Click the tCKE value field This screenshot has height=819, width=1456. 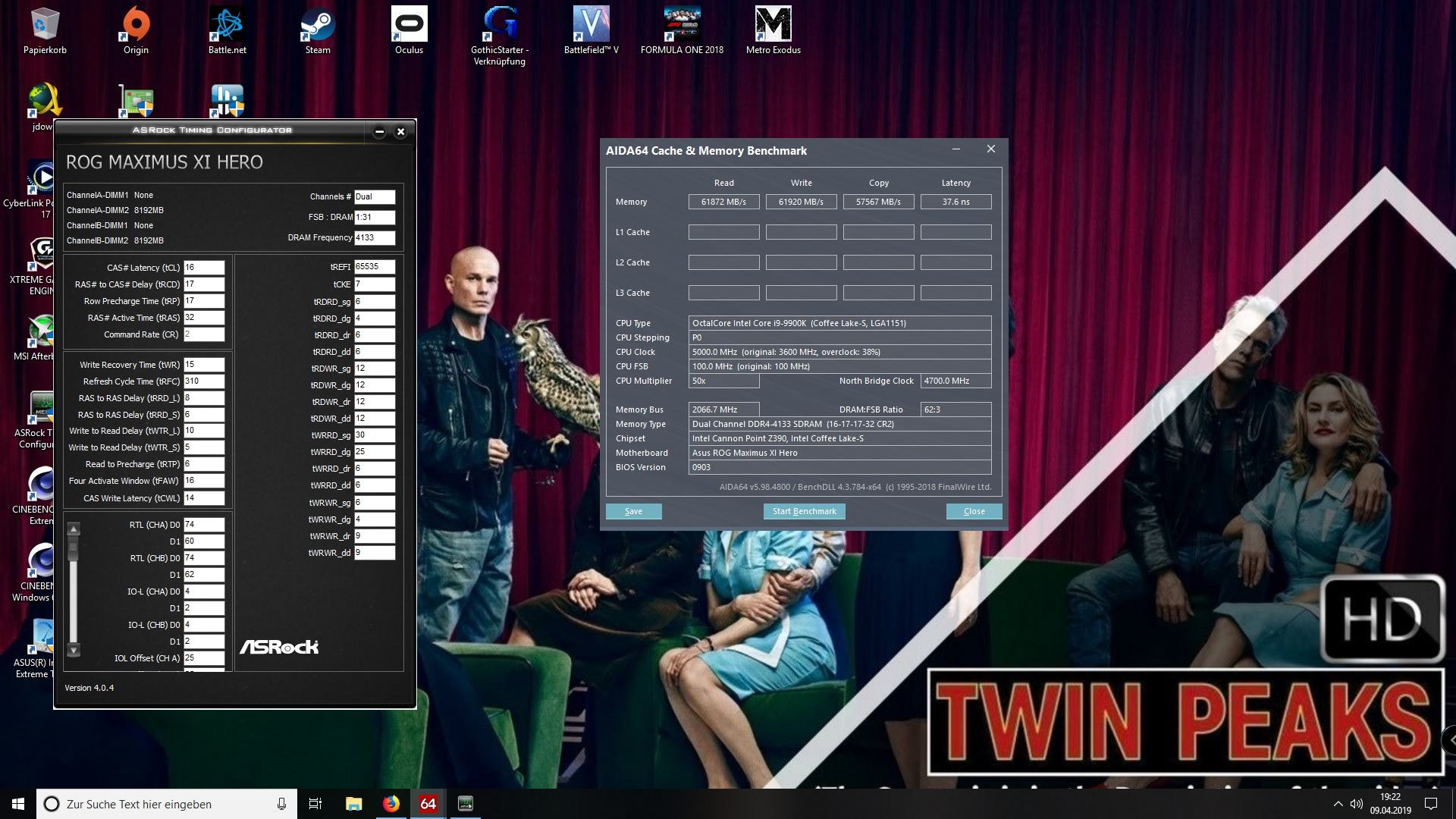[375, 284]
